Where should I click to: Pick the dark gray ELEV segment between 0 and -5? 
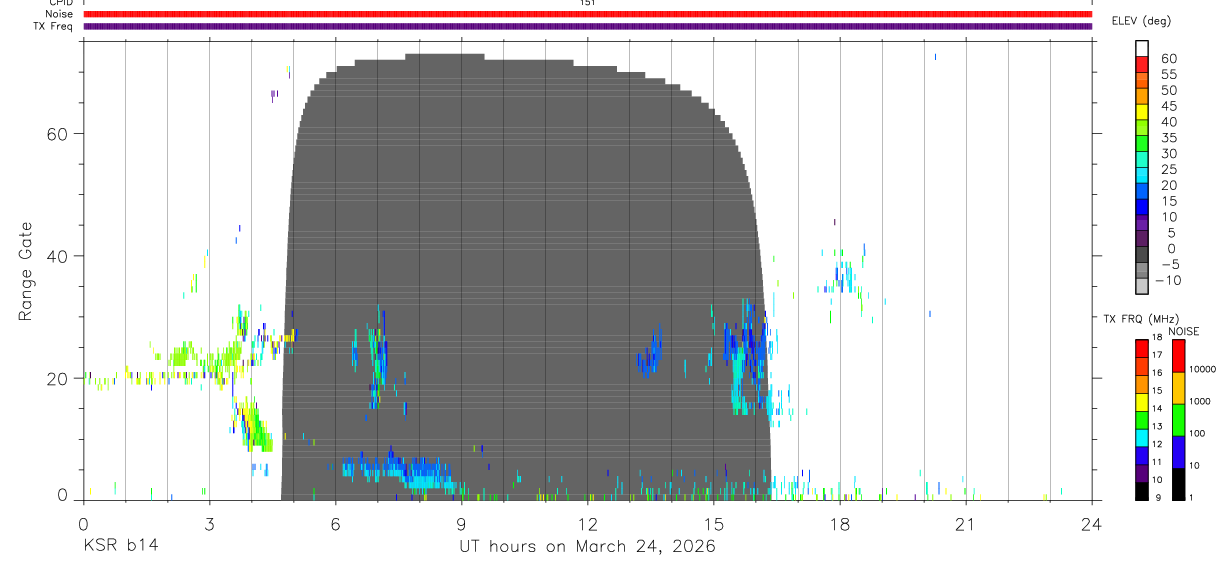1142,254
